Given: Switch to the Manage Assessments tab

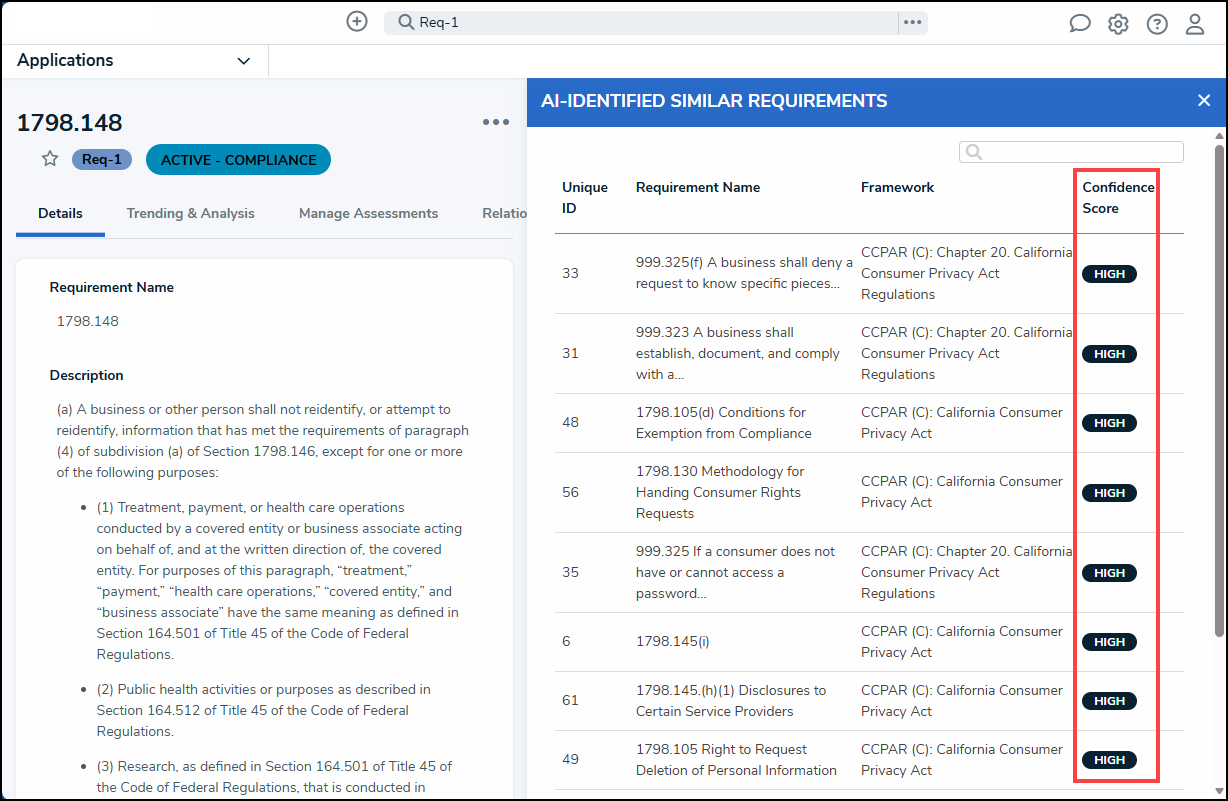Looking at the screenshot, I should click(x=368, y=213).
